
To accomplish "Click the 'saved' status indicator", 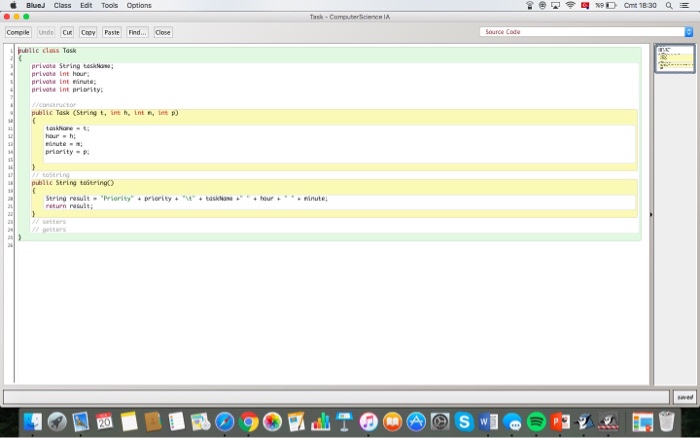I will point(685,397).
